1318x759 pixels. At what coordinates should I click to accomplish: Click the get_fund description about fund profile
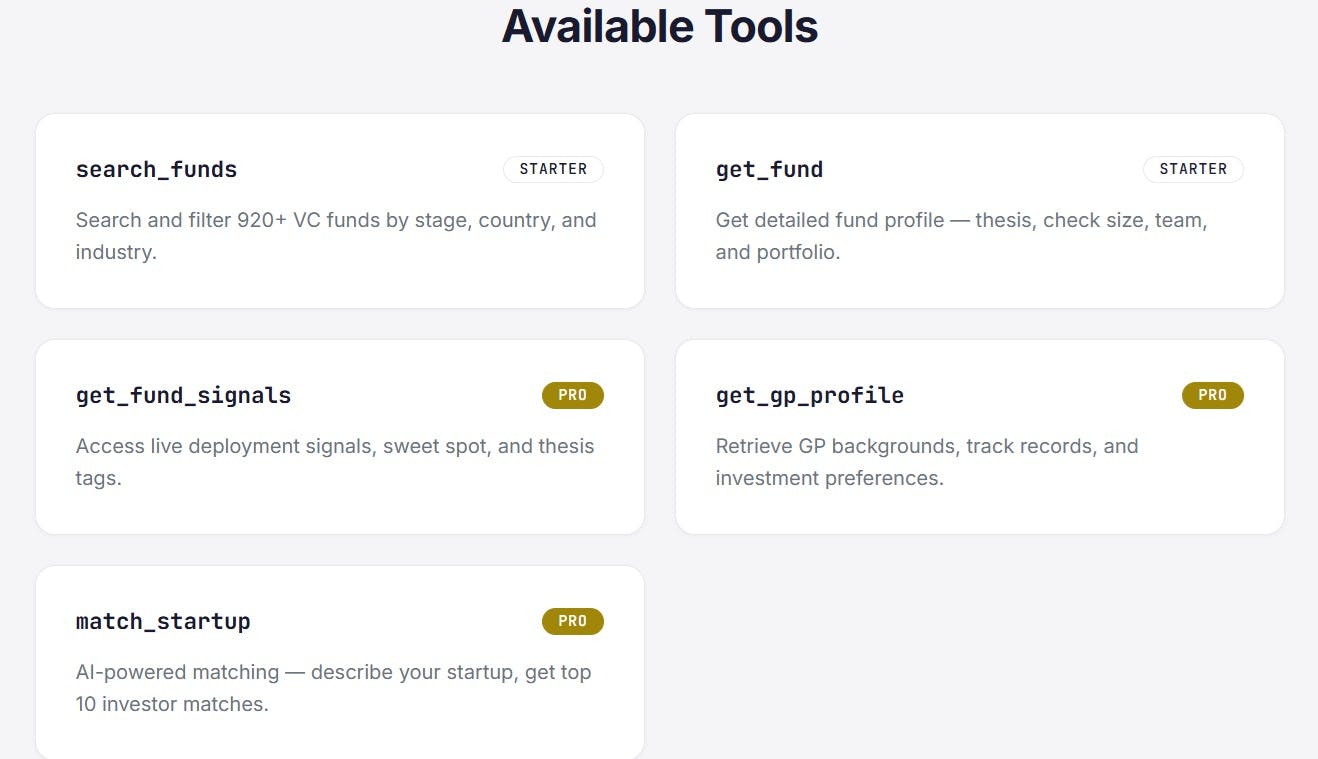(962, 236)
